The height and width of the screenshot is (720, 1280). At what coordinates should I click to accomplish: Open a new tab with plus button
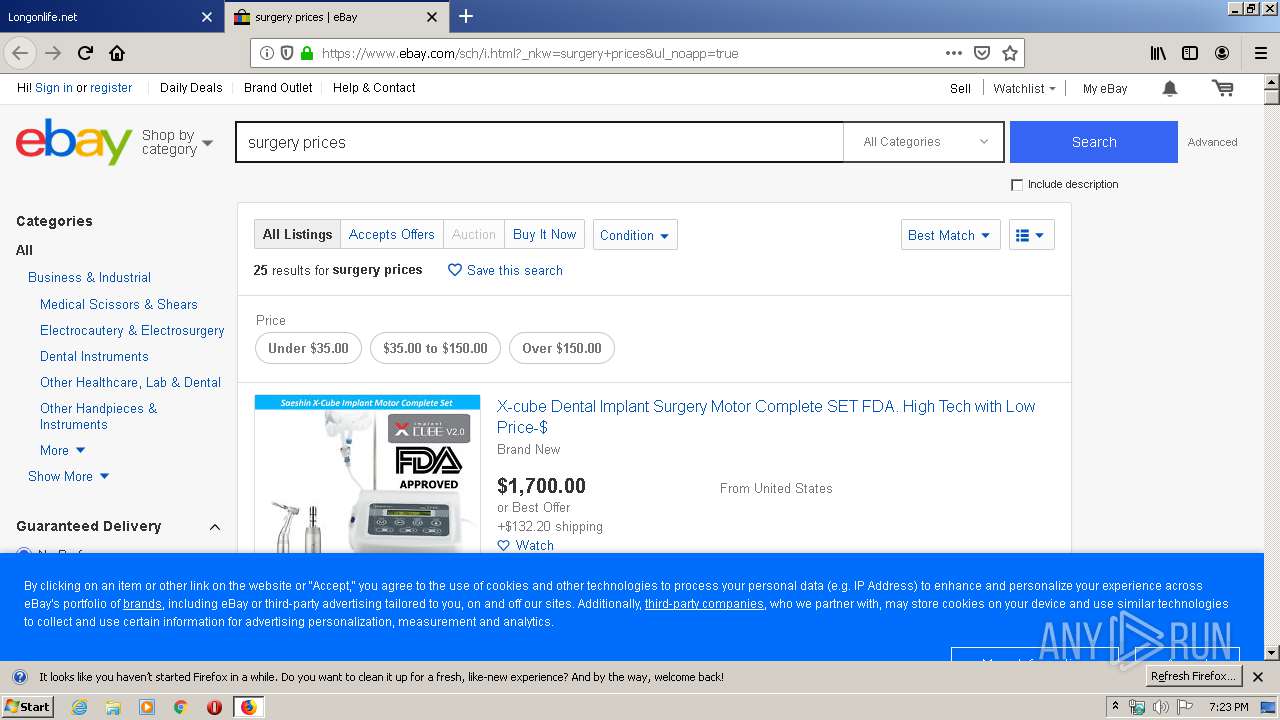[x=466, y=16]
